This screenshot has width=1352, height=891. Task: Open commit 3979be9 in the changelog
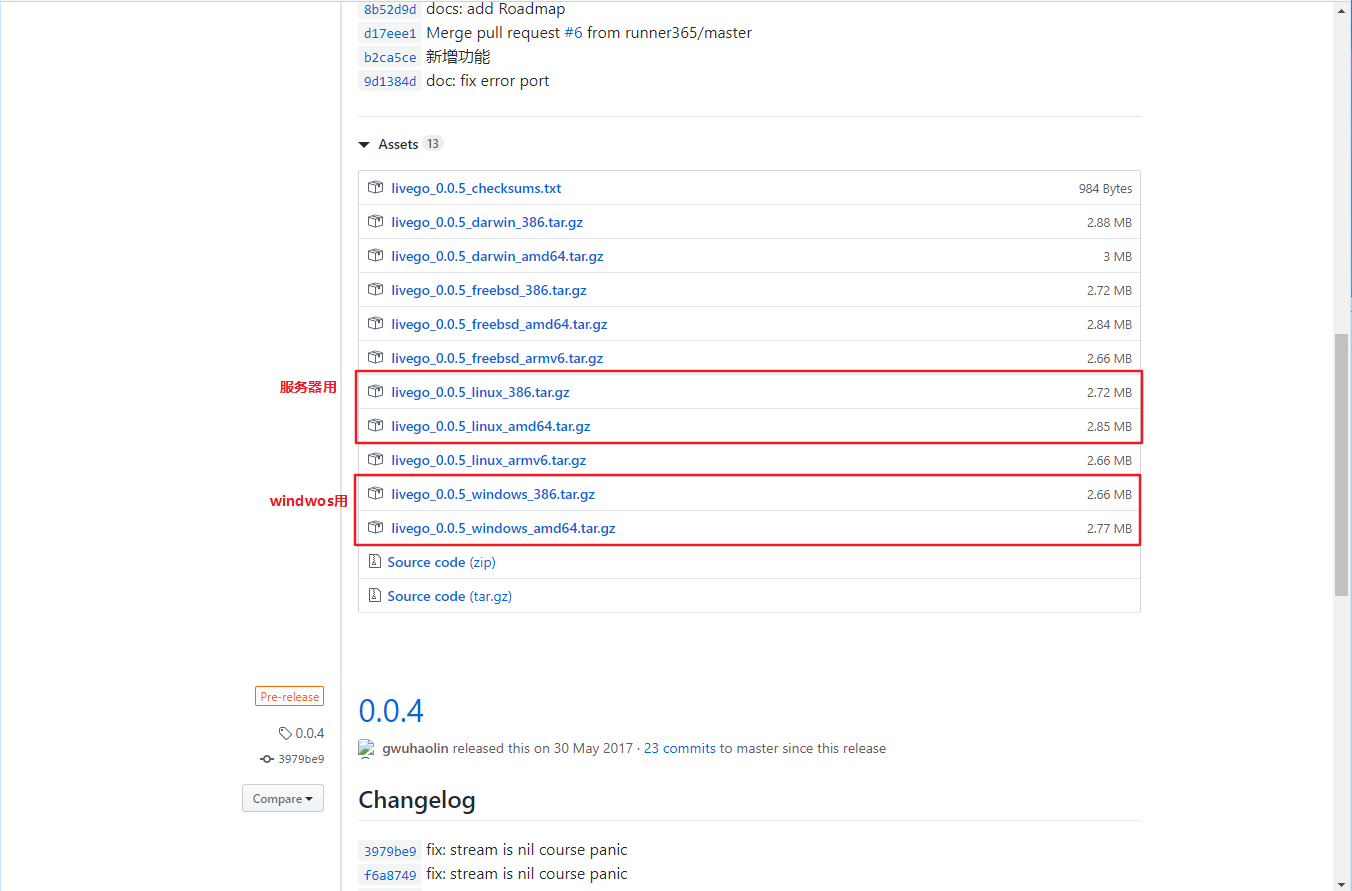[x=390, y=850]
